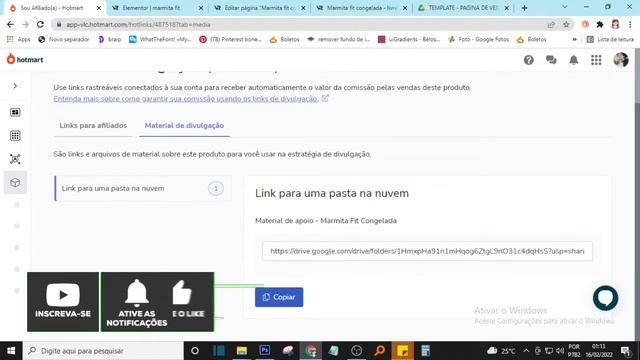Expand the Hotmart left sidebar

click(15, 86)
